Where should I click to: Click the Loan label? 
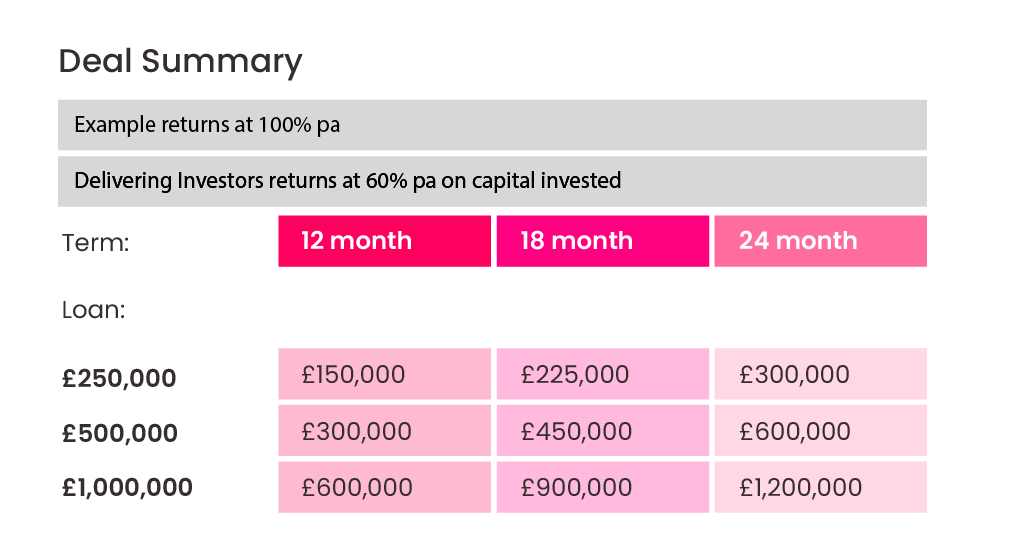[x=93, y=310]
